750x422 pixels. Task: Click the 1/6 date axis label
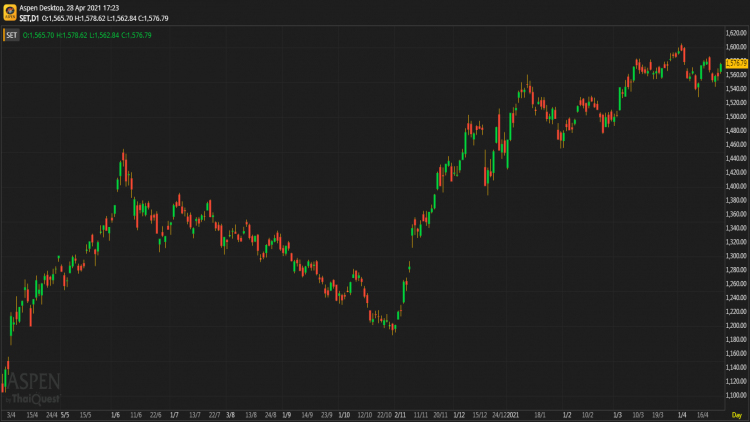pyautogui.click(x=115, y=415)
